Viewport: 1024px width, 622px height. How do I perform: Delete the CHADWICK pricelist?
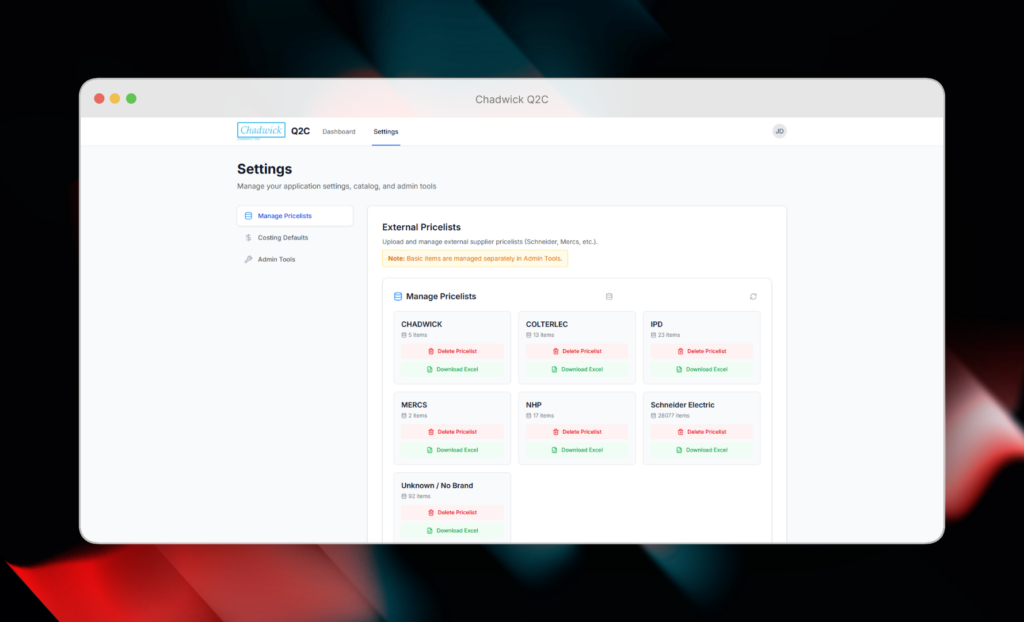(x=452, y=352)
